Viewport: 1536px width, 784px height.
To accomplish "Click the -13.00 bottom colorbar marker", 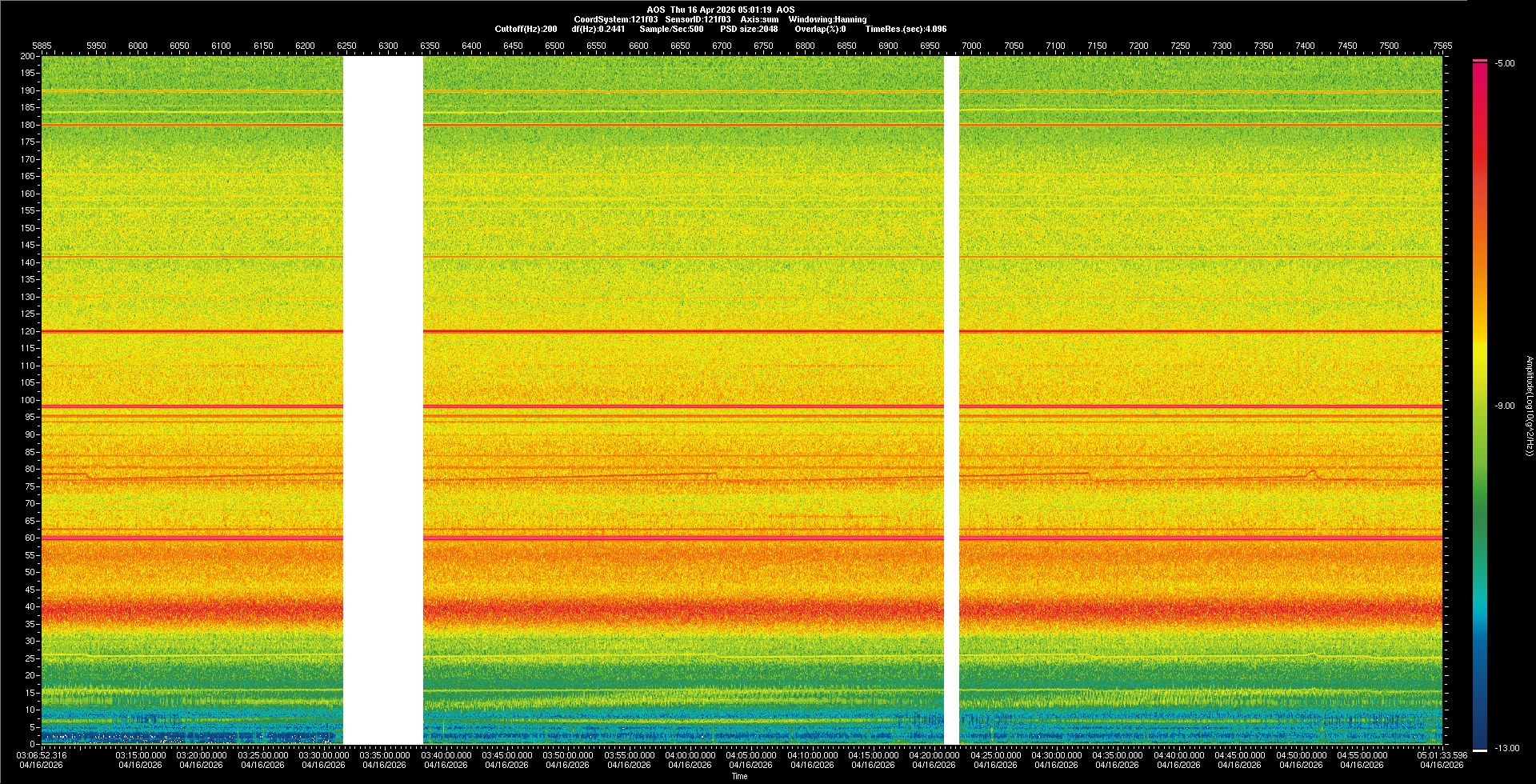I will pos(1507,748).
